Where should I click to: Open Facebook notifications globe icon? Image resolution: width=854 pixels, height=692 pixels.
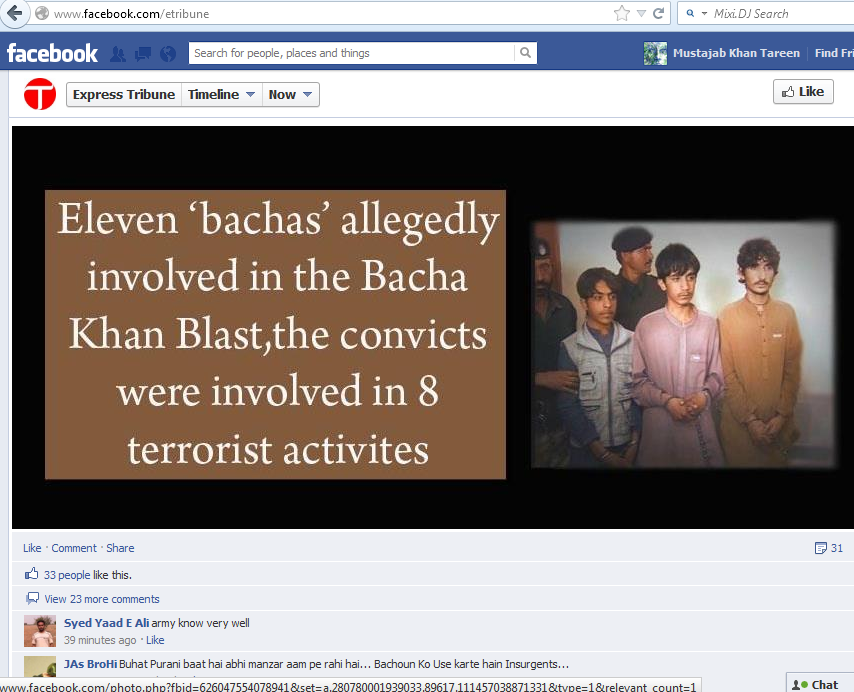point(168,53)
